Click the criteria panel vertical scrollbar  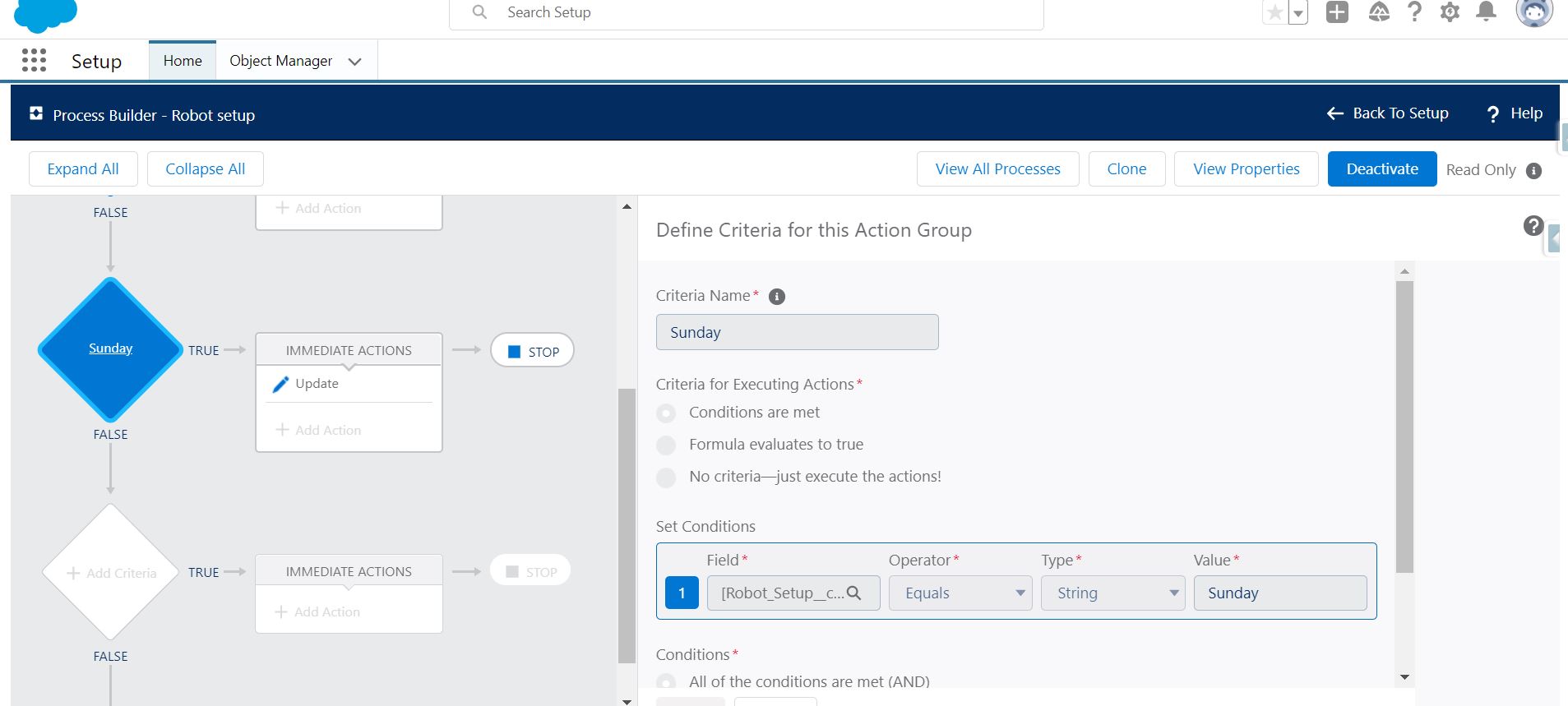[1404, 426]
